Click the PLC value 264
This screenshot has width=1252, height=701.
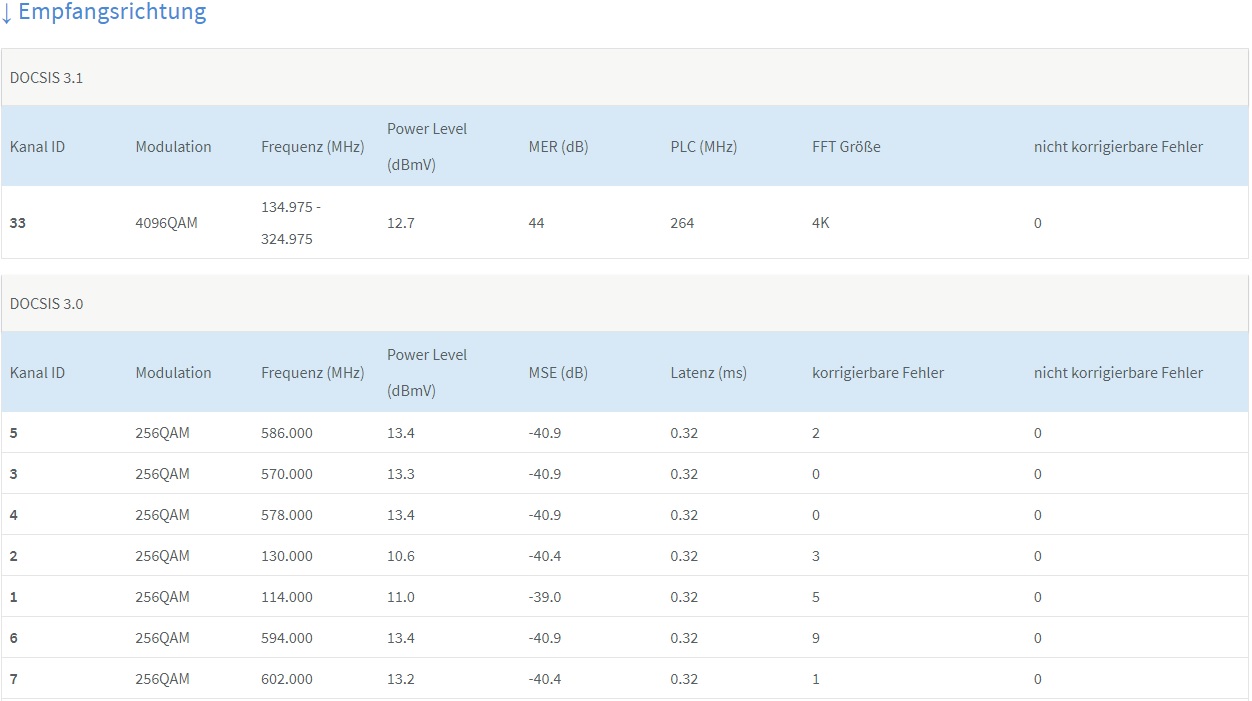[682, 223]
